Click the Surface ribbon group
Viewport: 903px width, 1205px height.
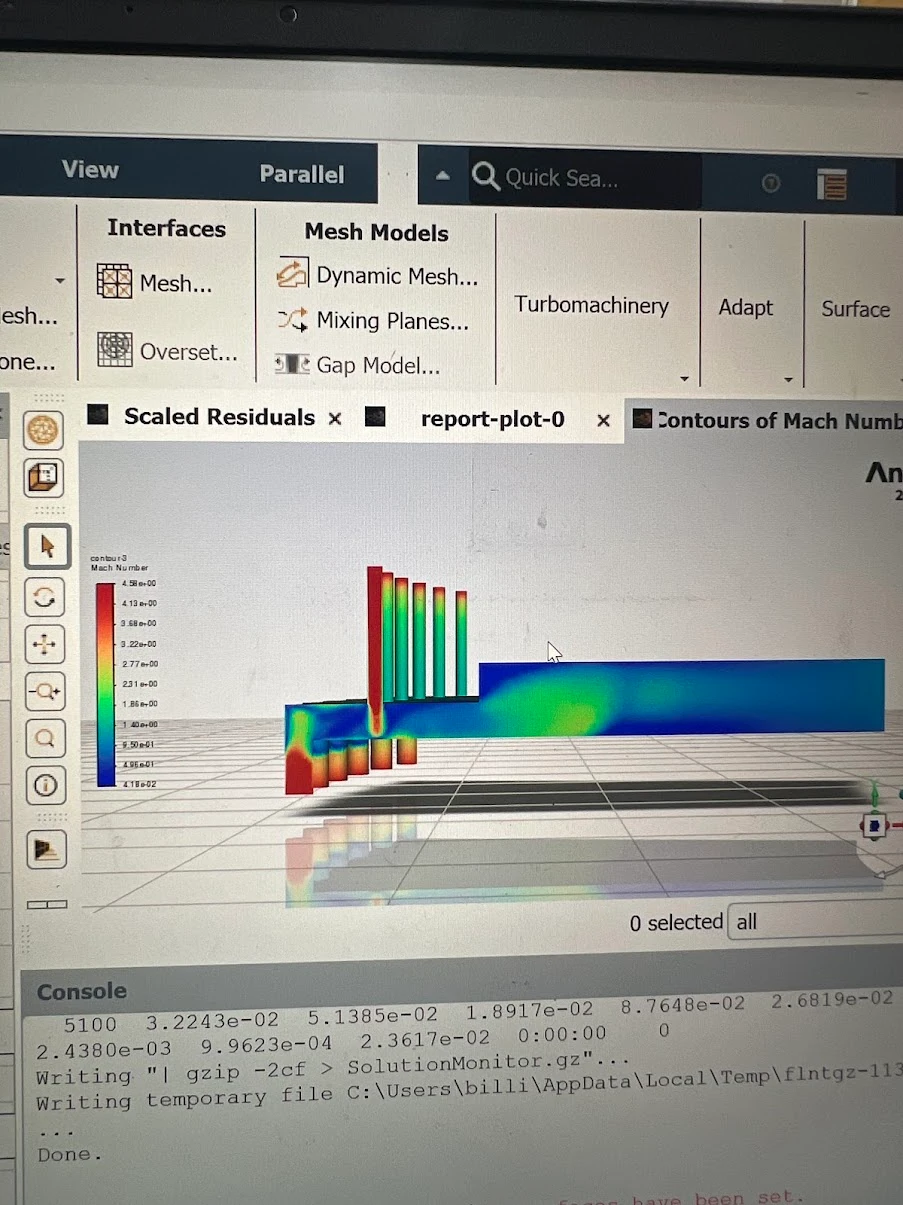pyautogui.click(x=856, y=309)
